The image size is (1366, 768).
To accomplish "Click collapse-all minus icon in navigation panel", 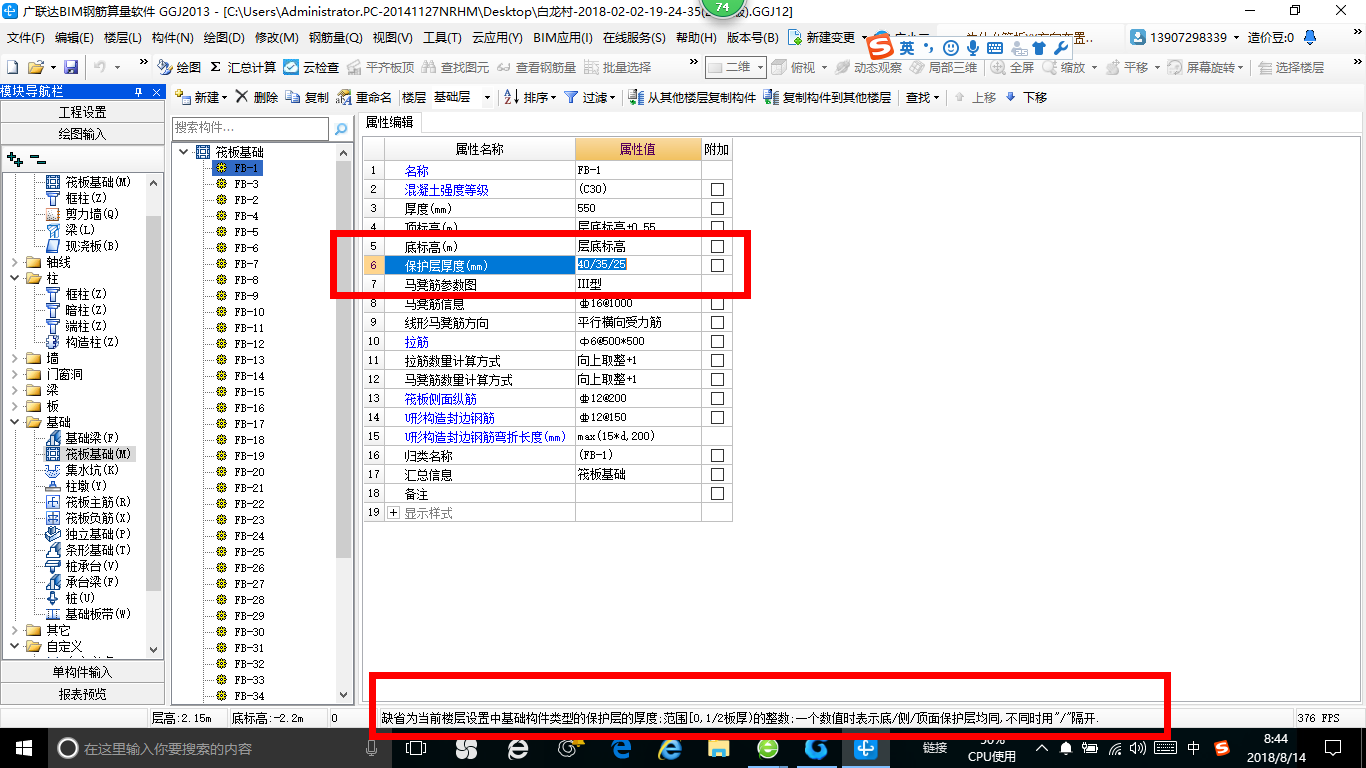I will point(38,158).
